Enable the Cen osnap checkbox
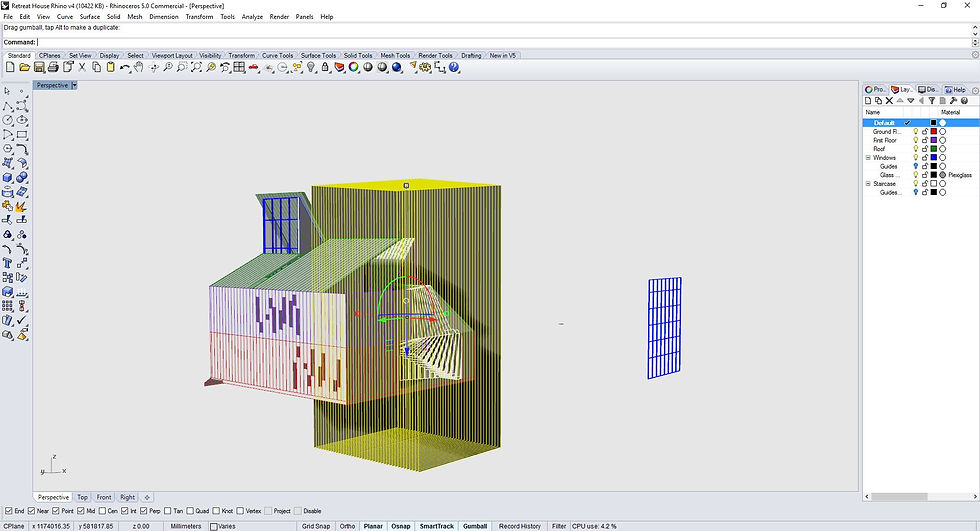 click(102, 511)
